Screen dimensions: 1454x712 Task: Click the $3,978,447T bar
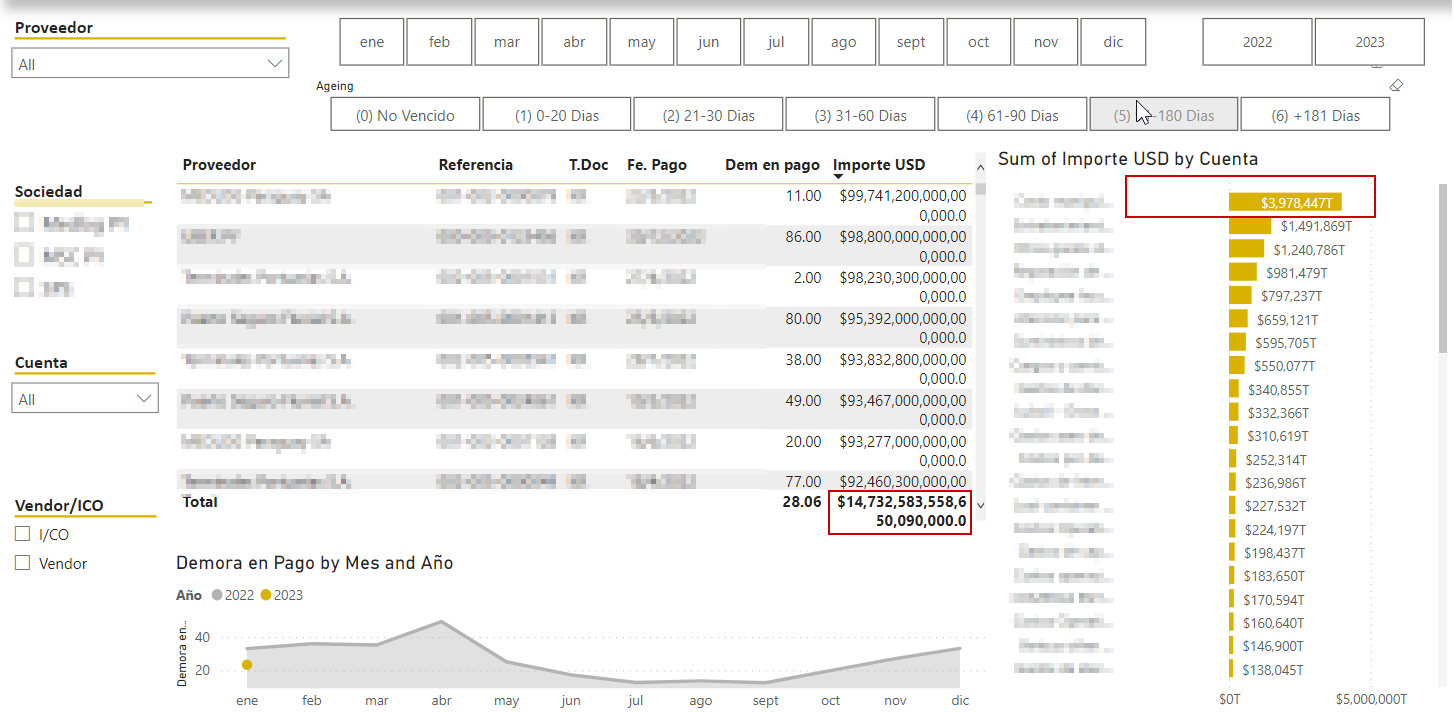[x=1285, y=202]
